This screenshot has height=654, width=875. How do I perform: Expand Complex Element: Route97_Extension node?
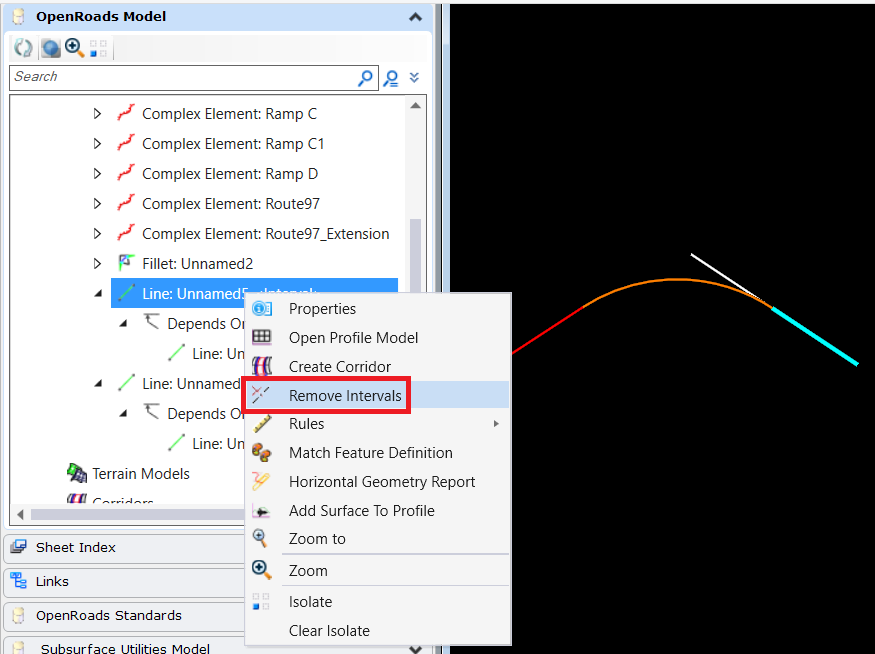coord(98,234)
